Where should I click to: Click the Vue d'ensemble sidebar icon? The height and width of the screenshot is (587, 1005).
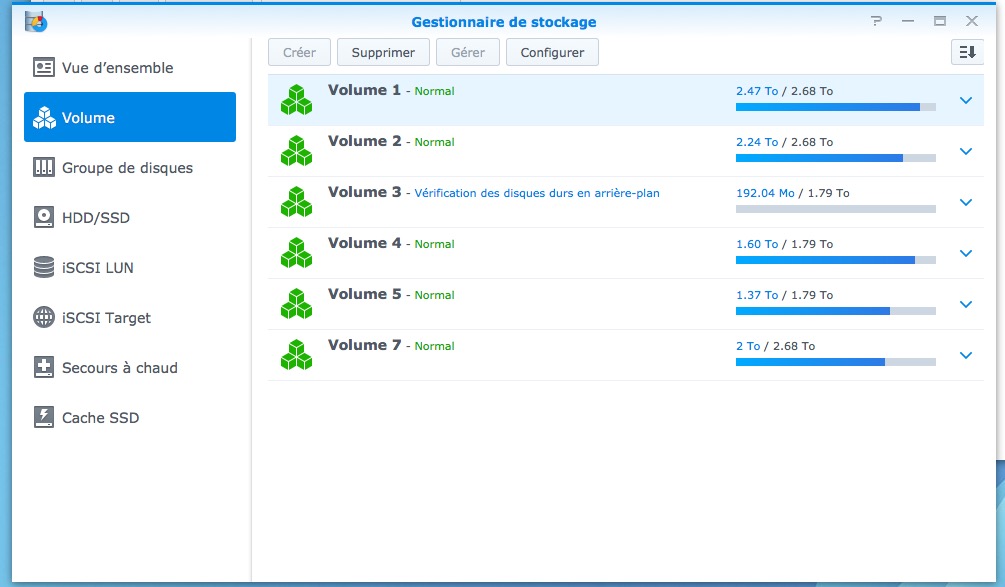[x=44, y=68]
